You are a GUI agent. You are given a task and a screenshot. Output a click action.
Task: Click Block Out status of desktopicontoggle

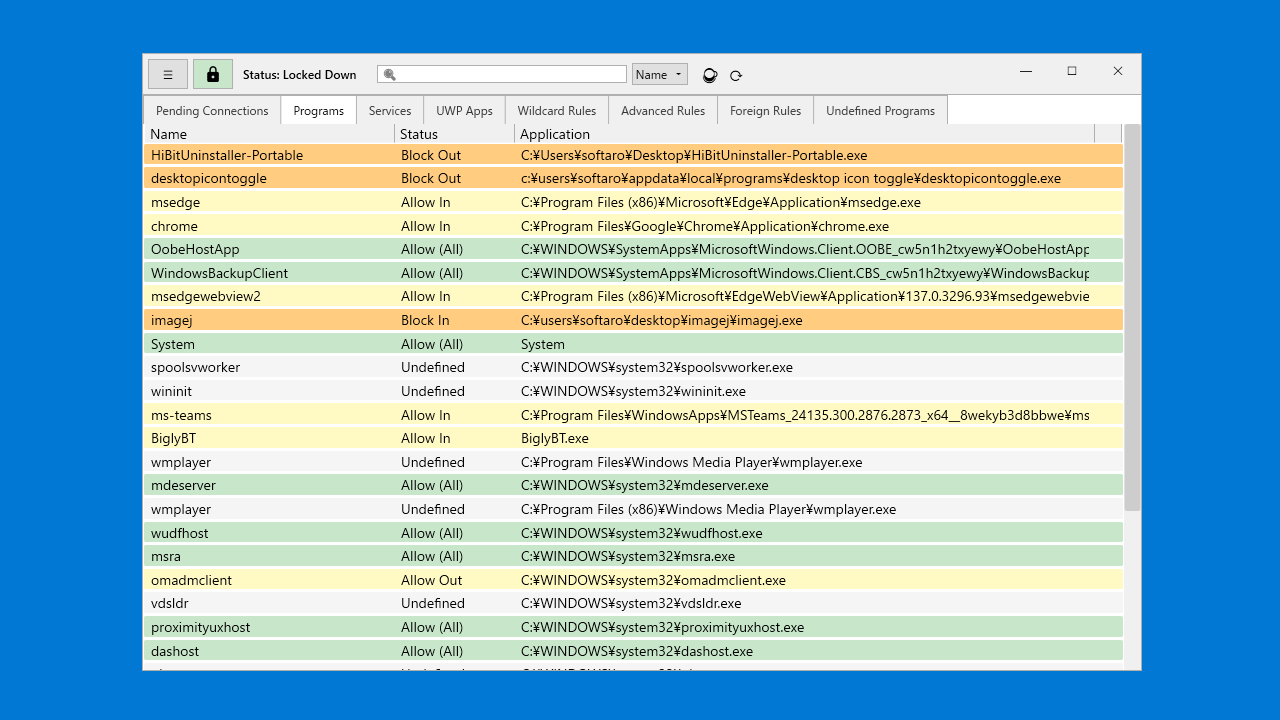pos(431,178)
